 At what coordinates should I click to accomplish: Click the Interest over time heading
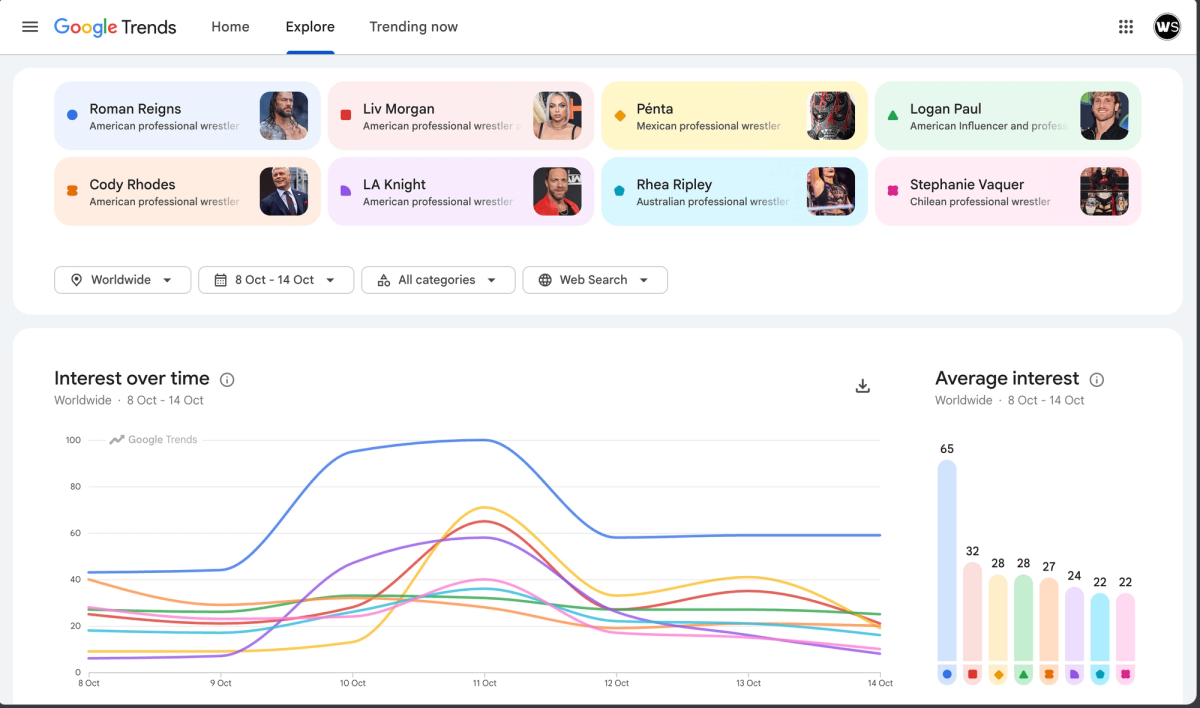click(132, 378)
